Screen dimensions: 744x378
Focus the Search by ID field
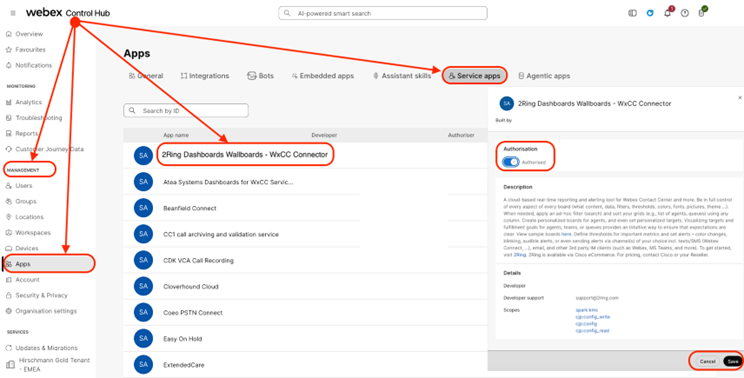click(x=186, y=111)
